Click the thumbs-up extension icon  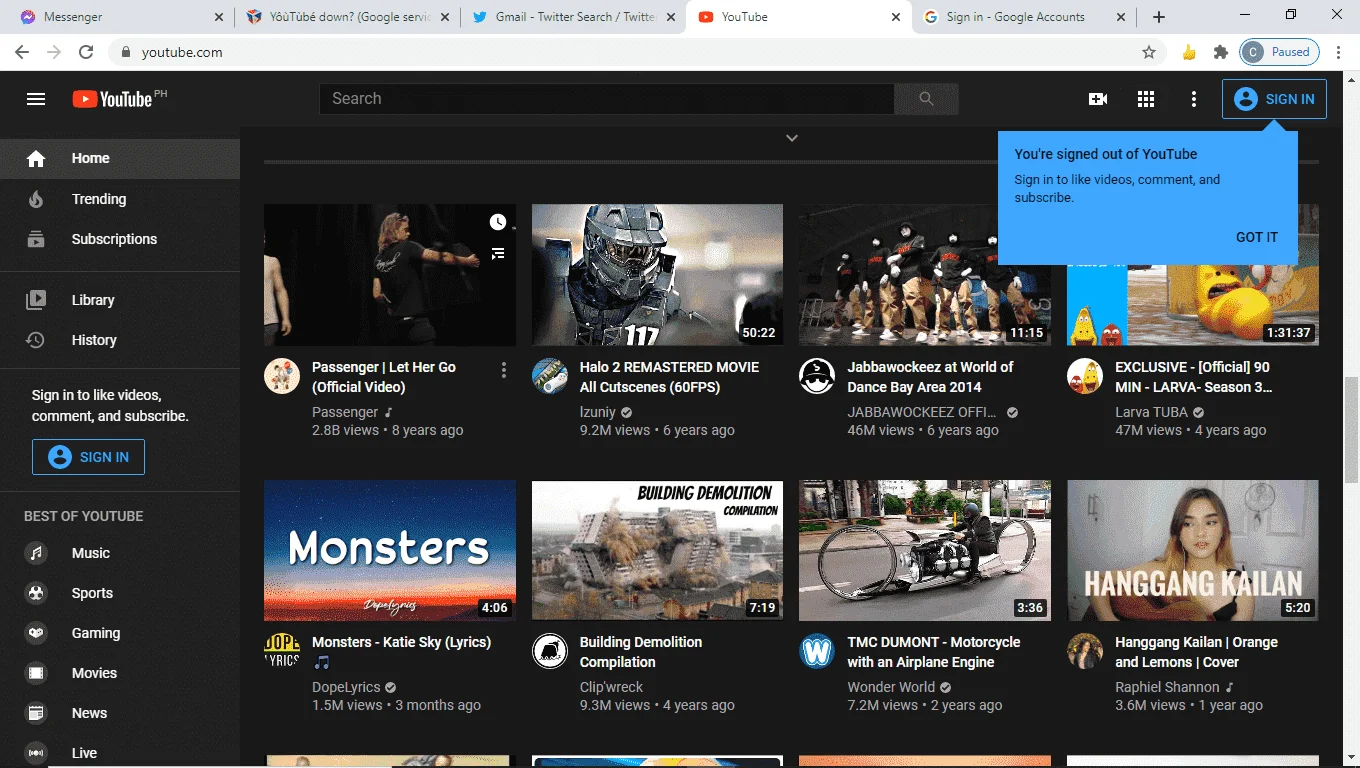pyautogui.click(x=1189, y=52)
